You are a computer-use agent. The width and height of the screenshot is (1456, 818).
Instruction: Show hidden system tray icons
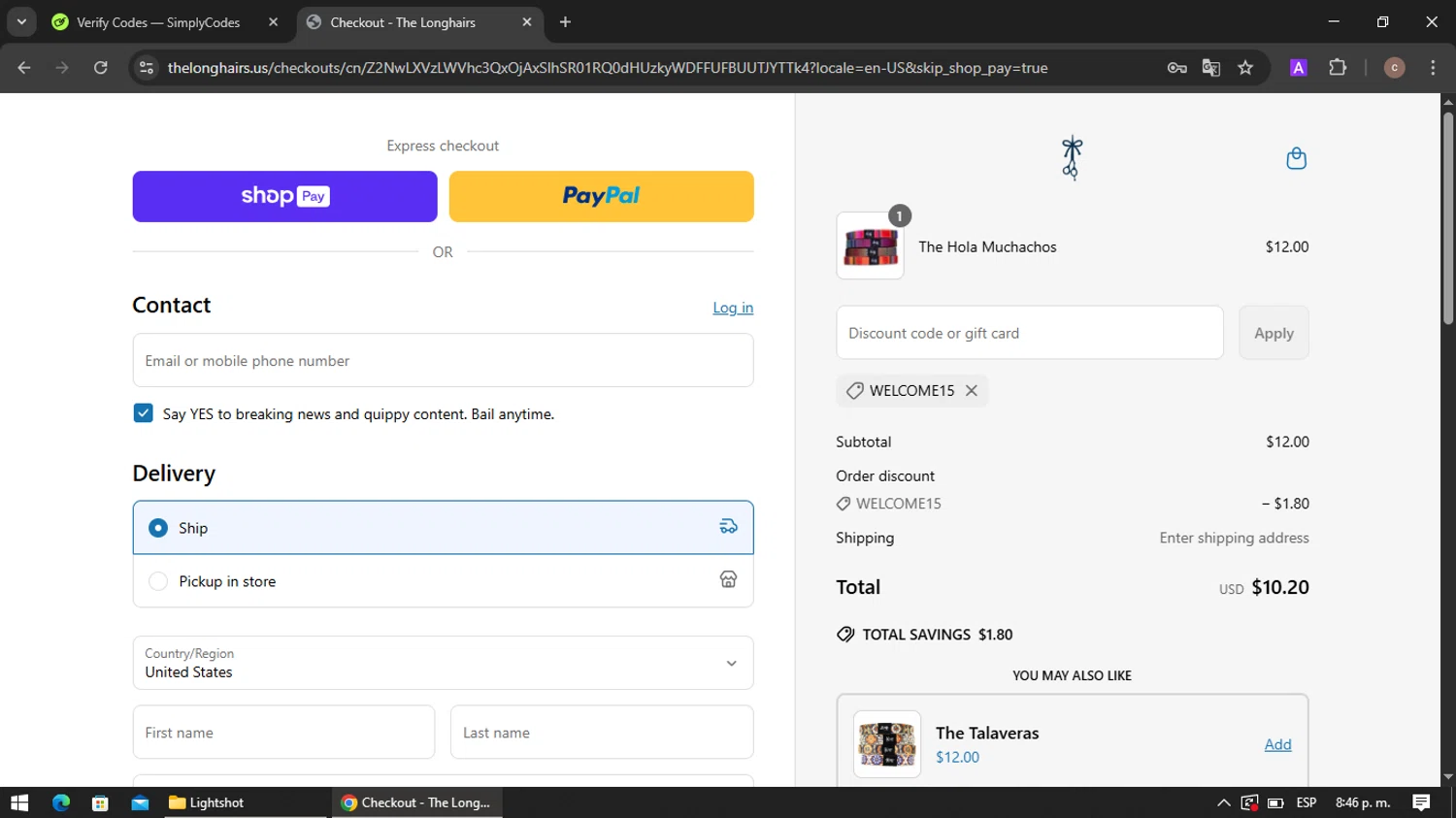tap(1224, 802)
